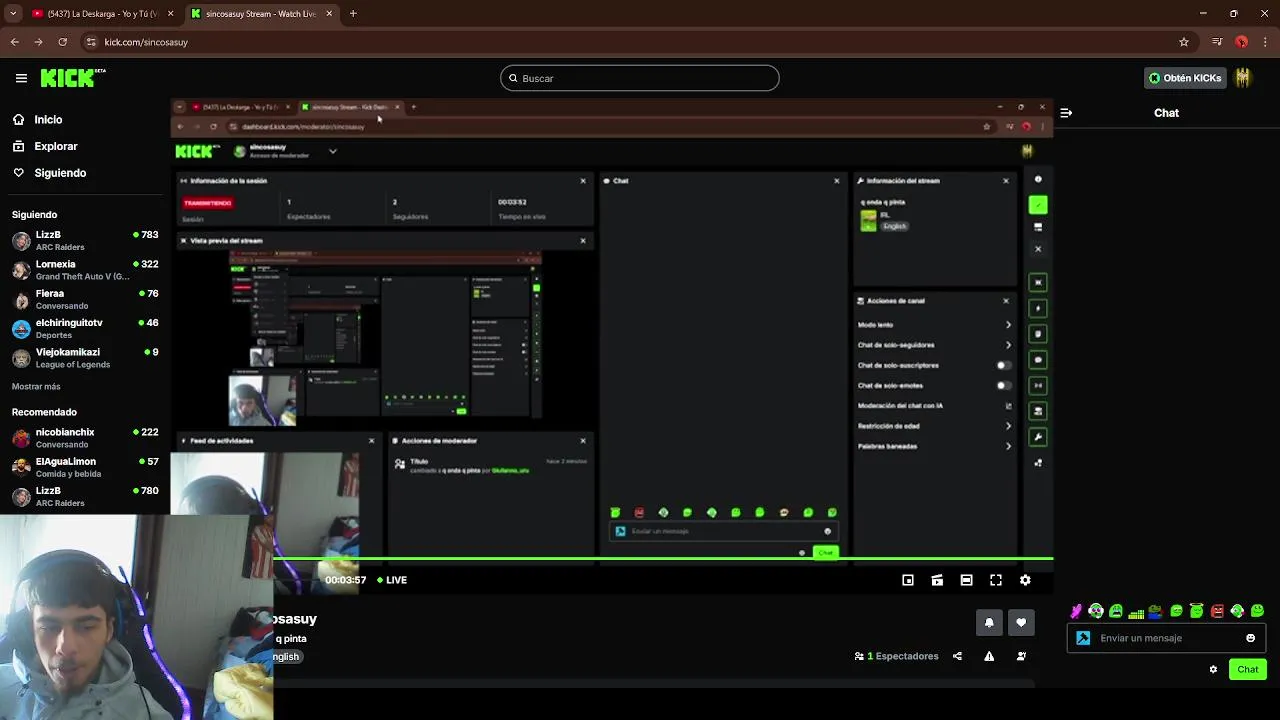Switch to the La Descarga YouTube tab
The height and width of the screenshot is (720, 1280).
click(x=103, y=14)
